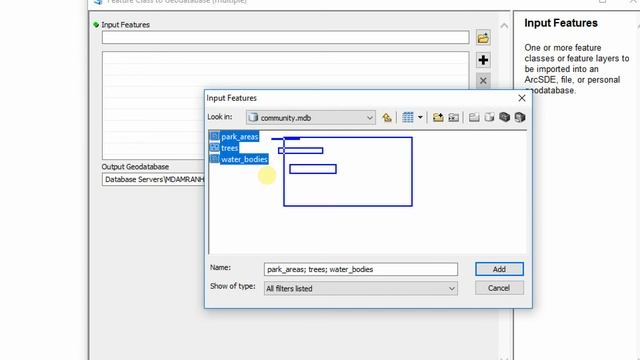This screenshot has width=640, height=360.
Task: Click the last toolbox icon in dialog toolbar
Action: click(520, 118)
